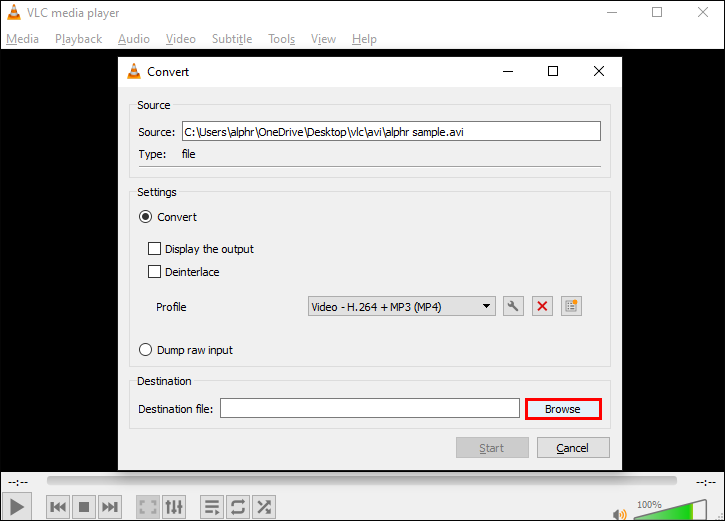
Task: Open the Media menu
Action: point(22,39)
